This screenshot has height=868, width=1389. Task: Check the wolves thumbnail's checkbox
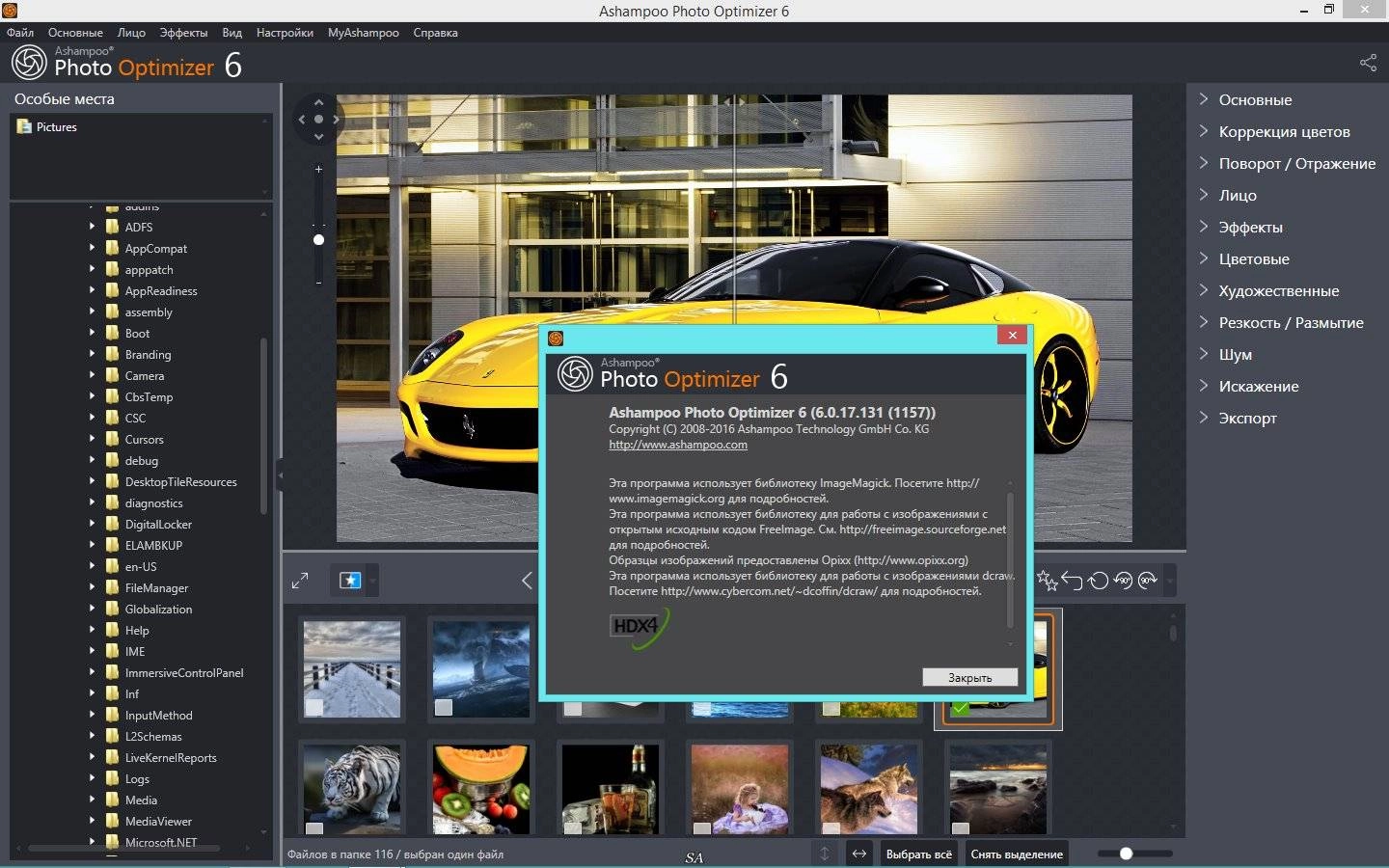tap(831, 827)
